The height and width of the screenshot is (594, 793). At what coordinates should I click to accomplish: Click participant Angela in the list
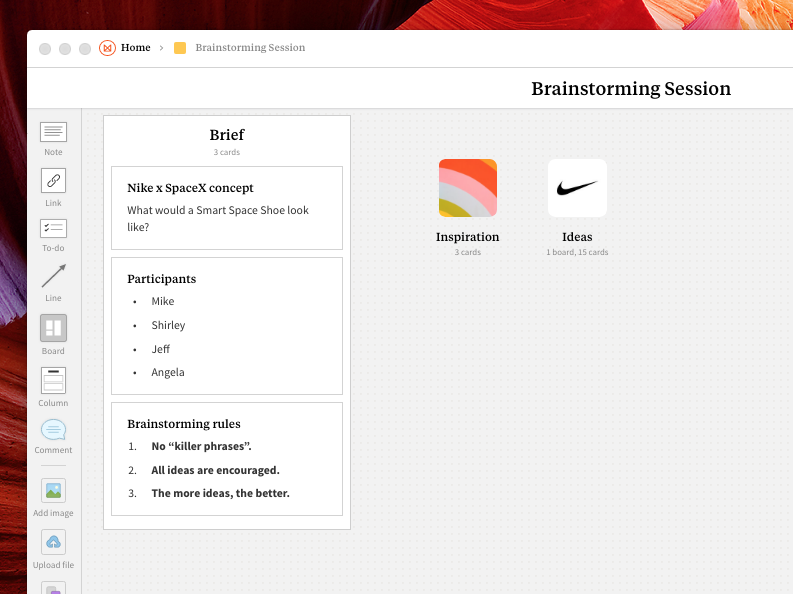click(x=168, y=373)
